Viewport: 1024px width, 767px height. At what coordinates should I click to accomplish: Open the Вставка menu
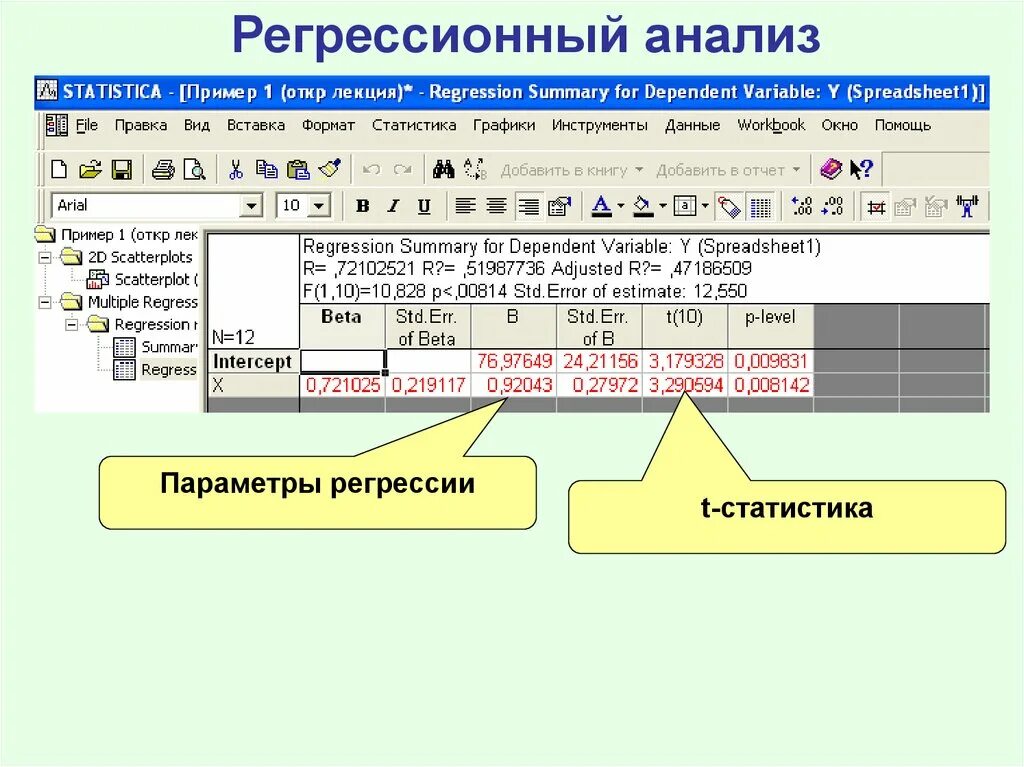255,125
